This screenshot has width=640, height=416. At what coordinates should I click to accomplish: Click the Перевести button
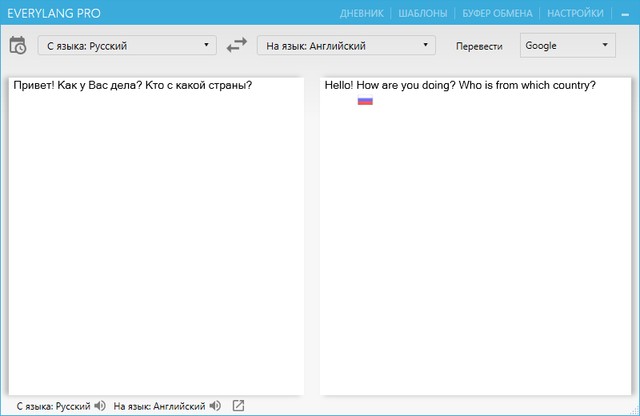[478, 46]
